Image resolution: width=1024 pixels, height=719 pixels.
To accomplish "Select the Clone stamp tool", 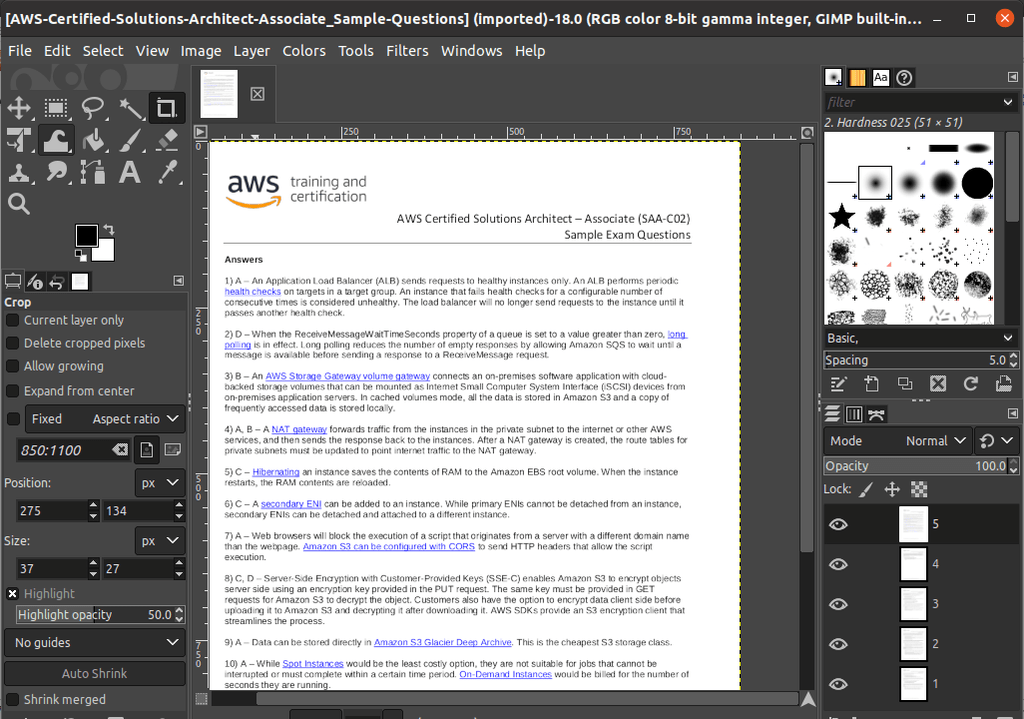I will pos(19,172).
